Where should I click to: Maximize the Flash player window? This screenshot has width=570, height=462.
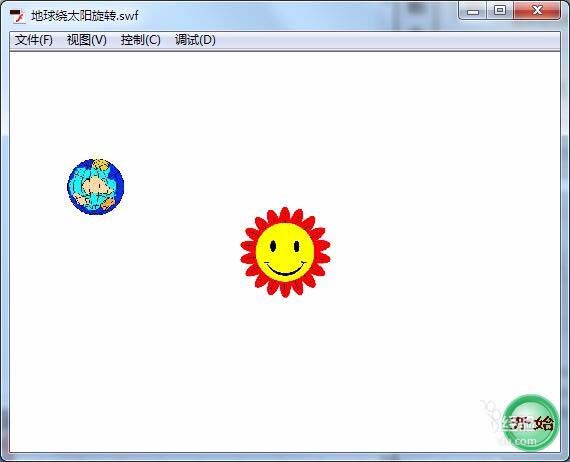pyautogui.click(x=500, y=11)
